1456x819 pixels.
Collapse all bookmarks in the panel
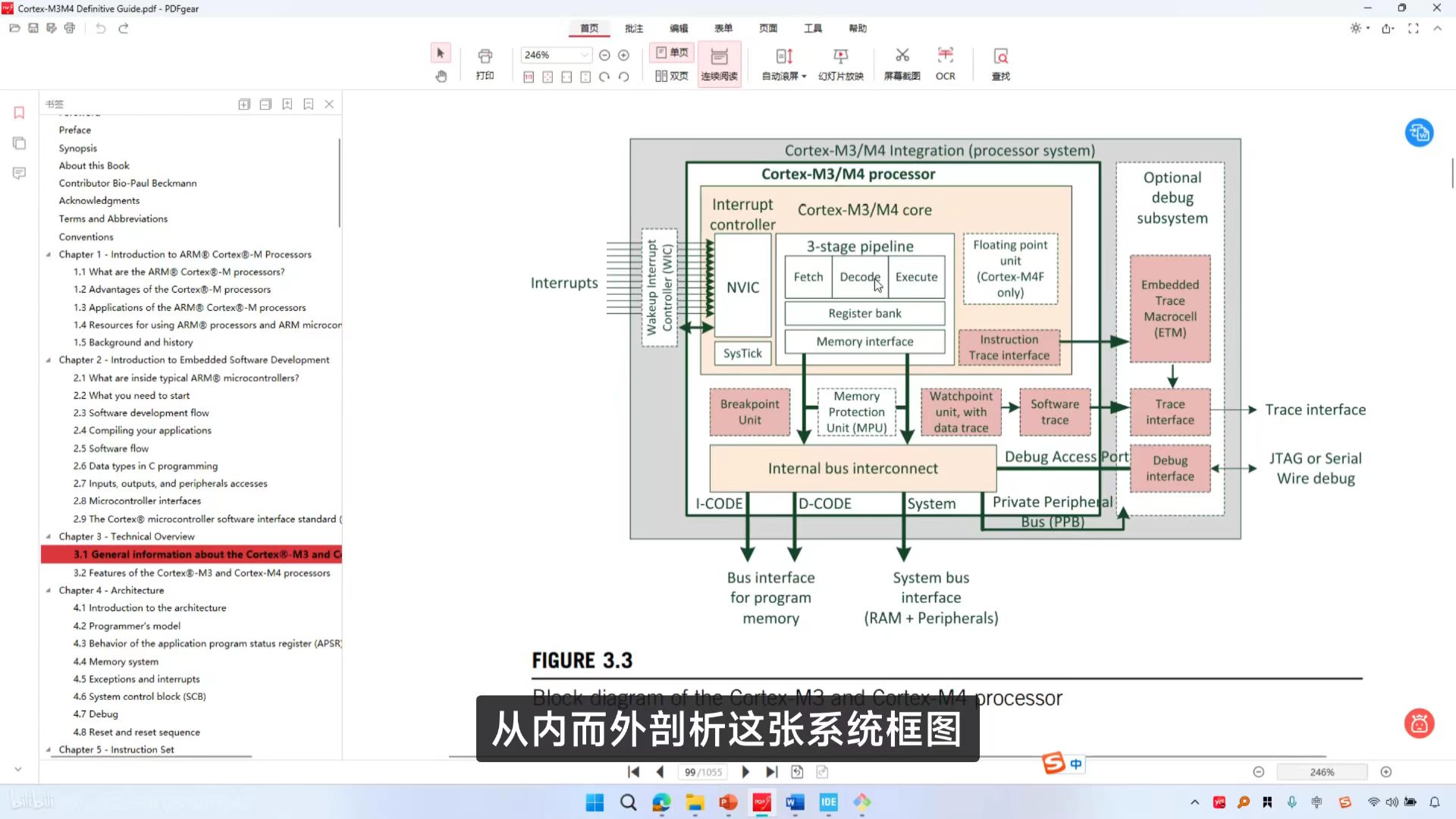pos(265,104)
